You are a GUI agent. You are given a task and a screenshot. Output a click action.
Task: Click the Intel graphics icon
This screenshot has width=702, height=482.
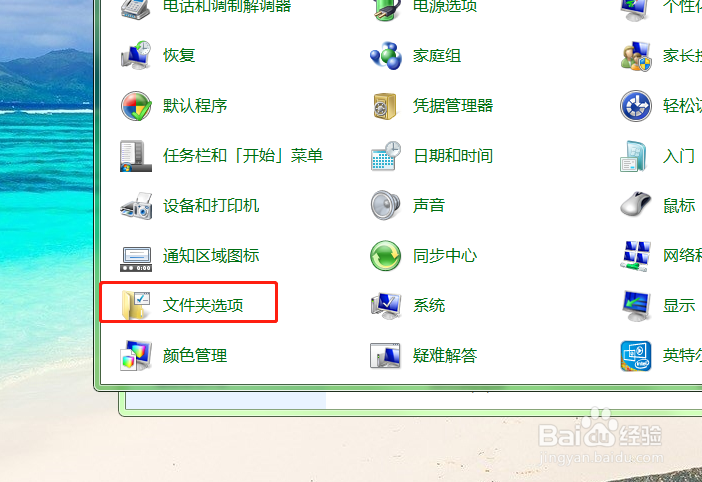click(x=636, y=356)
